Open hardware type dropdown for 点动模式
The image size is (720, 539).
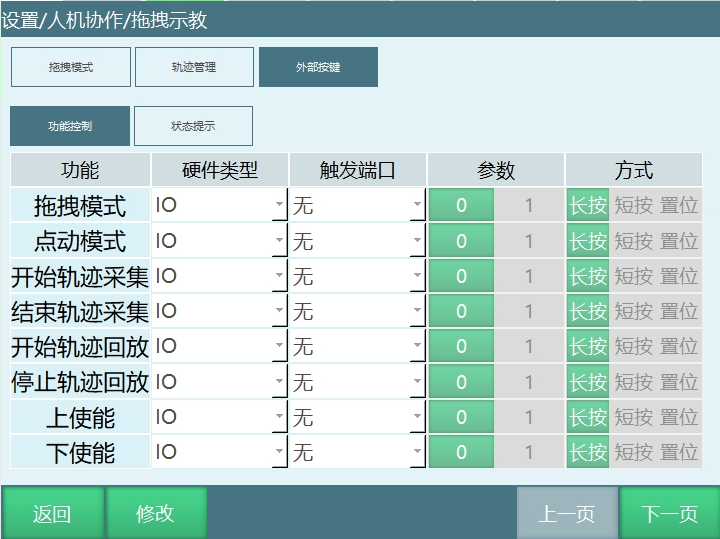click(219, 241)
